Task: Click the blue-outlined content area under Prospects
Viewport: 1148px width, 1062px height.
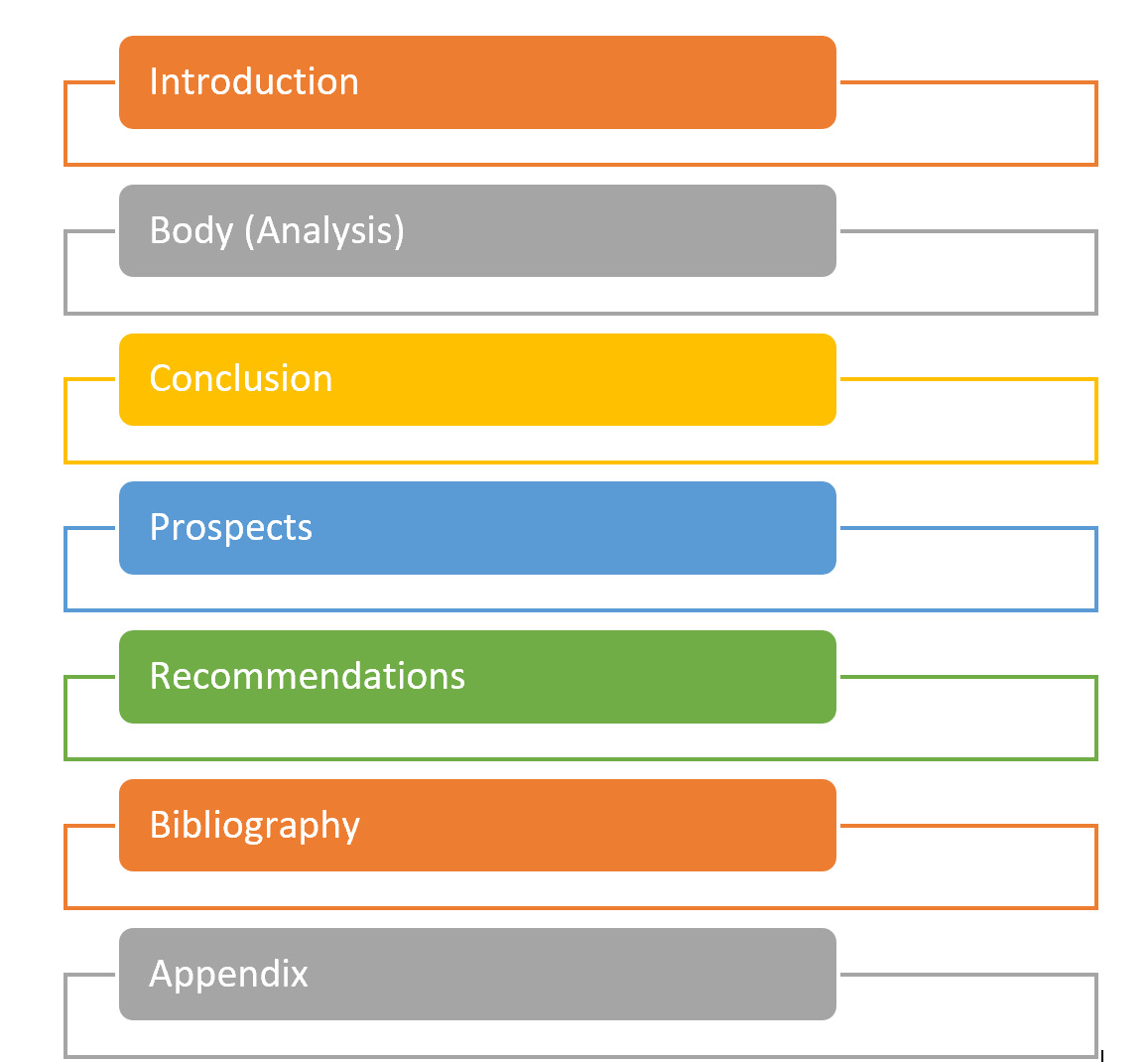Action: 580,593
